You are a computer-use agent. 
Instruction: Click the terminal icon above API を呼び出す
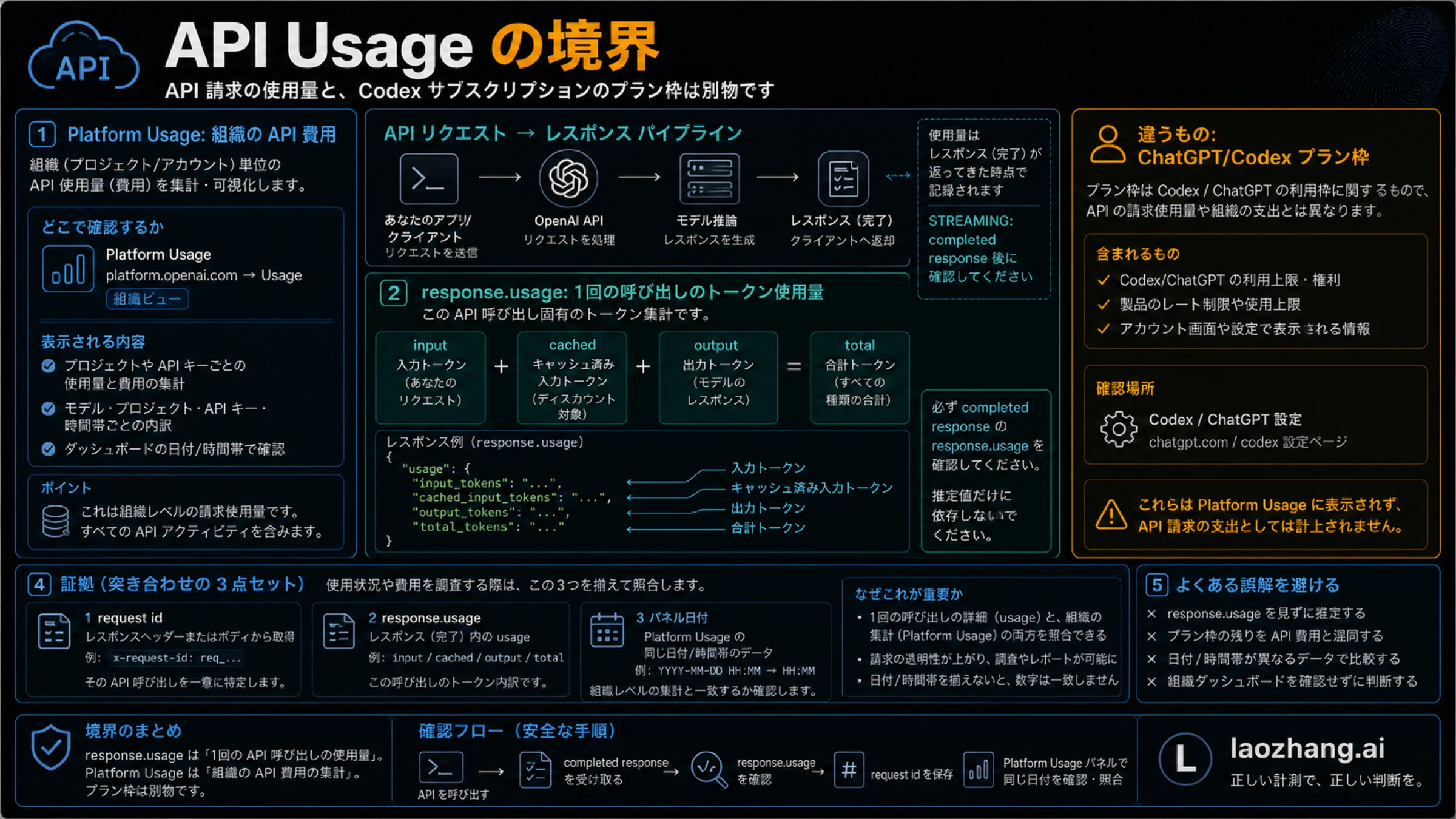click(x=441, y=767)
